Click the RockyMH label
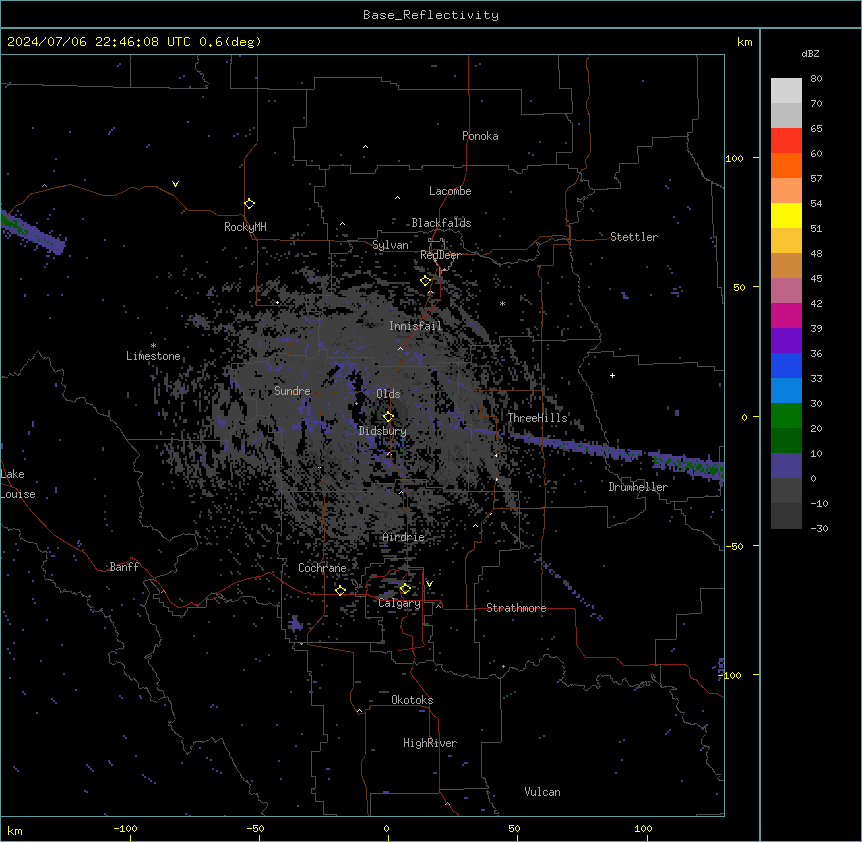The image size is (862, 842). (245, 227)
